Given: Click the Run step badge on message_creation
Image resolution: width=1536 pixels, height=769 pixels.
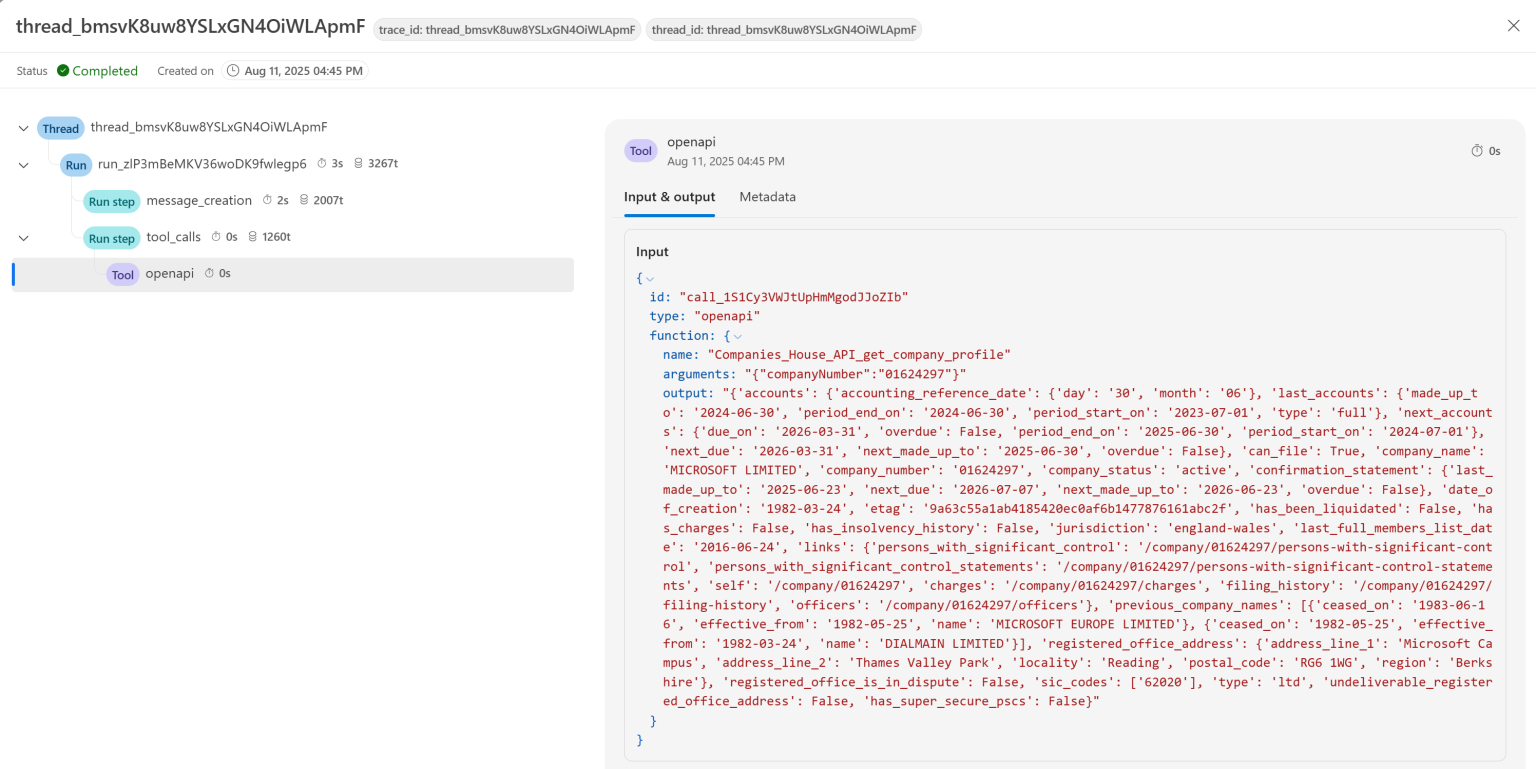Looking at the screenshot, I should point(111,201).
